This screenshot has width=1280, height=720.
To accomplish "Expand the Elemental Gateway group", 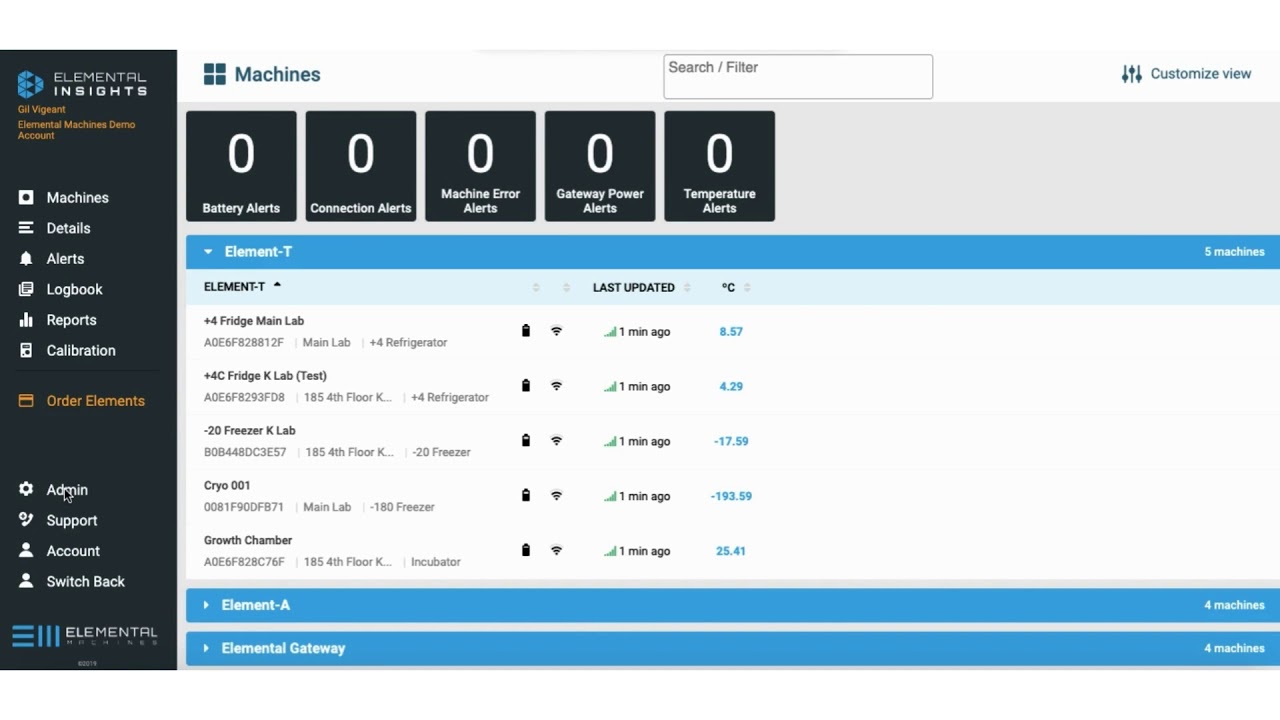I will click(x=733, y=648).
